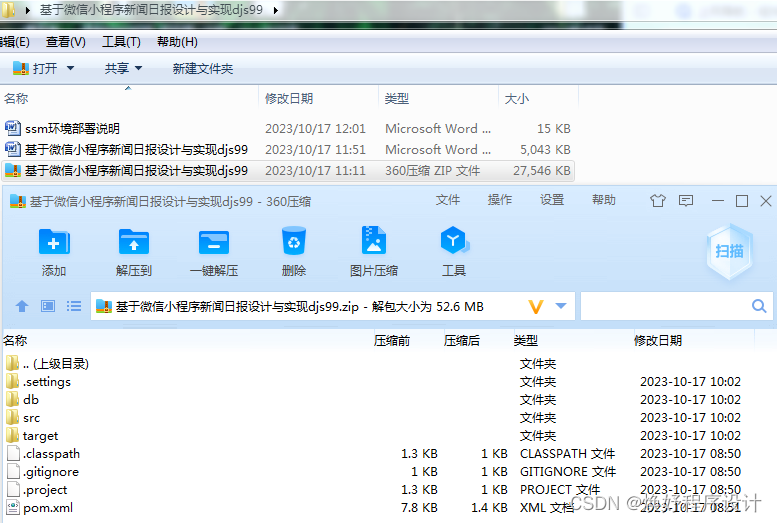Select ssm环境部署说明 file name
Image resolution: width=777 pixels, height=523 pixels.
(x=72, y=128)
